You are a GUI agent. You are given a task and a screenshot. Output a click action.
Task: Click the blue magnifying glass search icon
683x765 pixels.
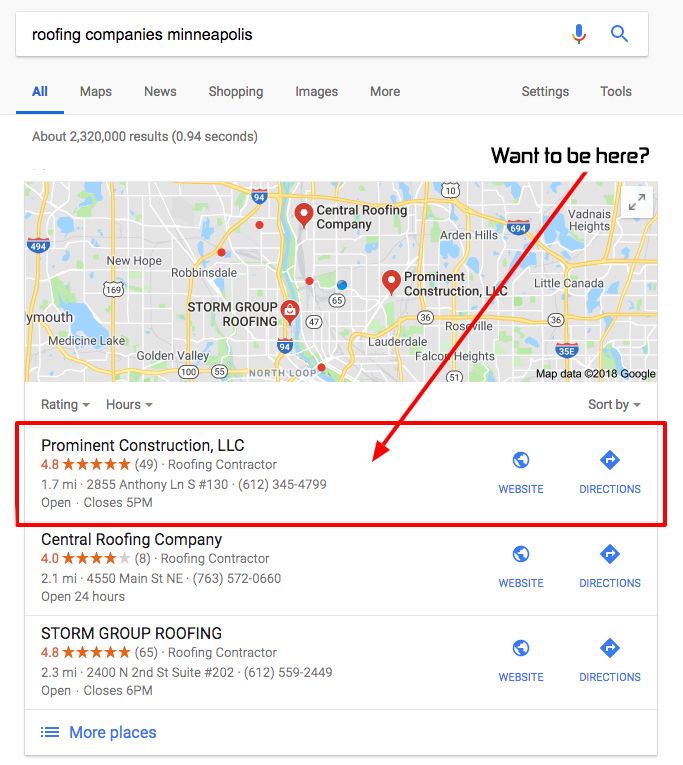click(619, 34)
